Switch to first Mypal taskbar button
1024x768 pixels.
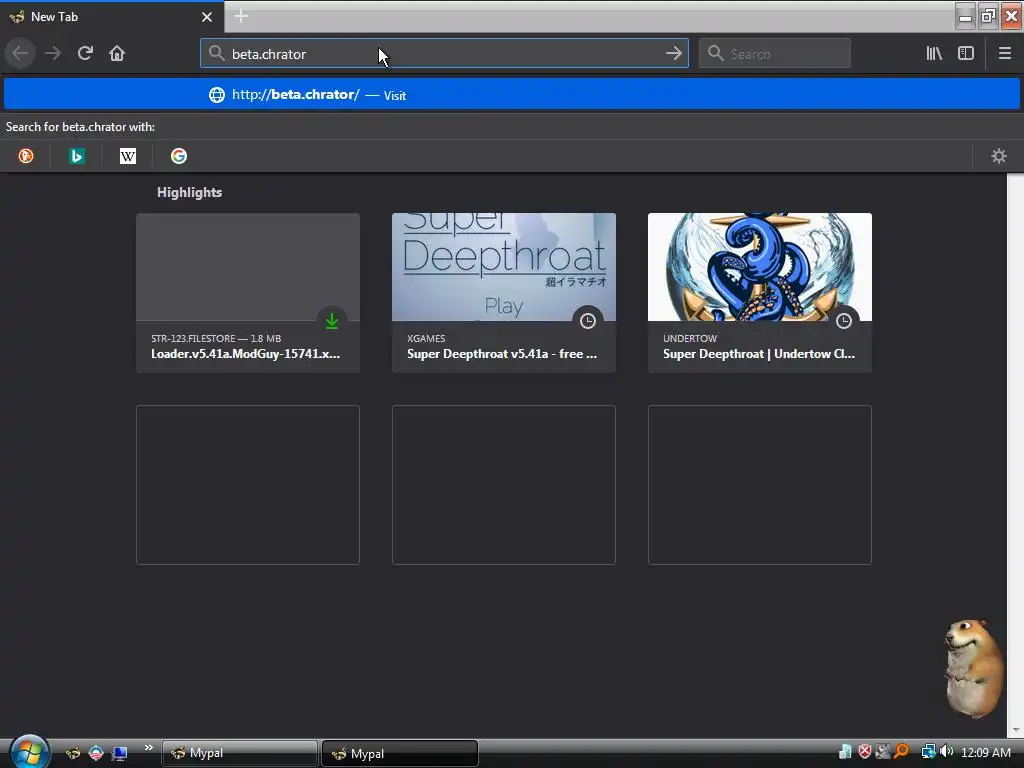pyautogui.click(x=240, y=753)
